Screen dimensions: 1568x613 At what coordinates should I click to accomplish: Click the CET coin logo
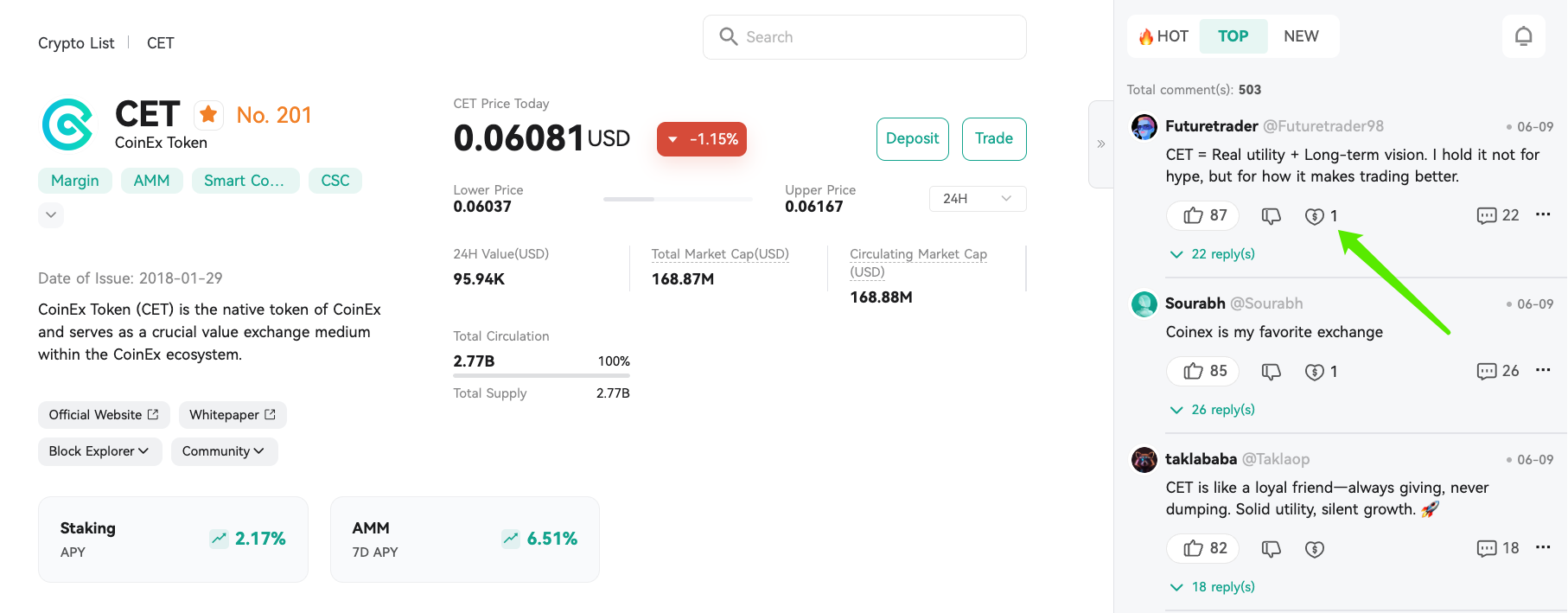pos(67,125)
